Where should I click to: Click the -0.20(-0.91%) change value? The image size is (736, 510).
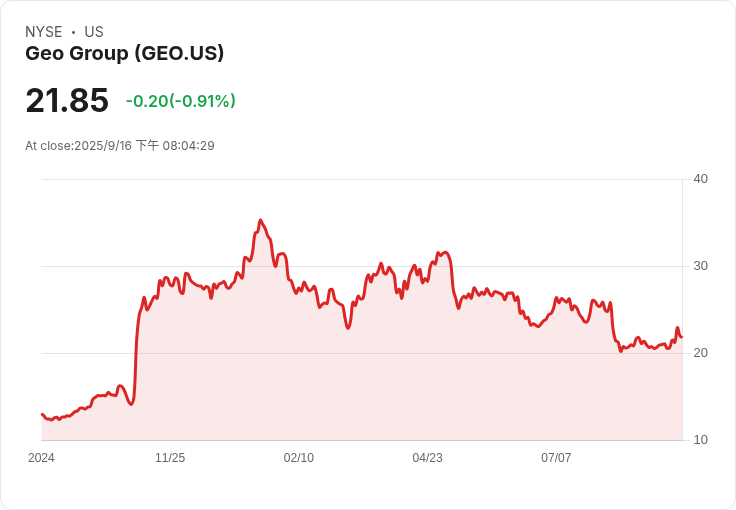pos(180,101)
